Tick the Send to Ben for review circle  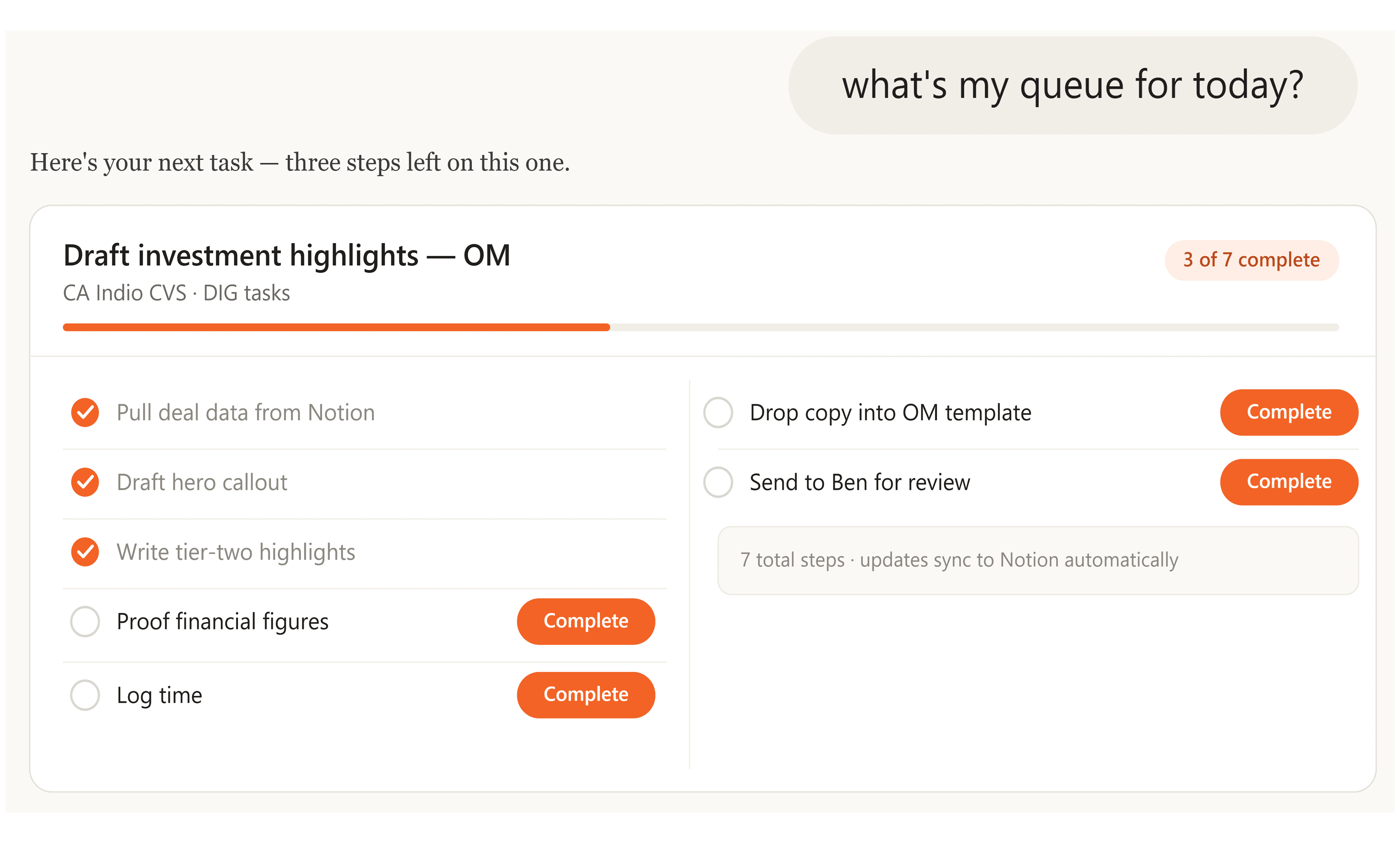point(718,482)
